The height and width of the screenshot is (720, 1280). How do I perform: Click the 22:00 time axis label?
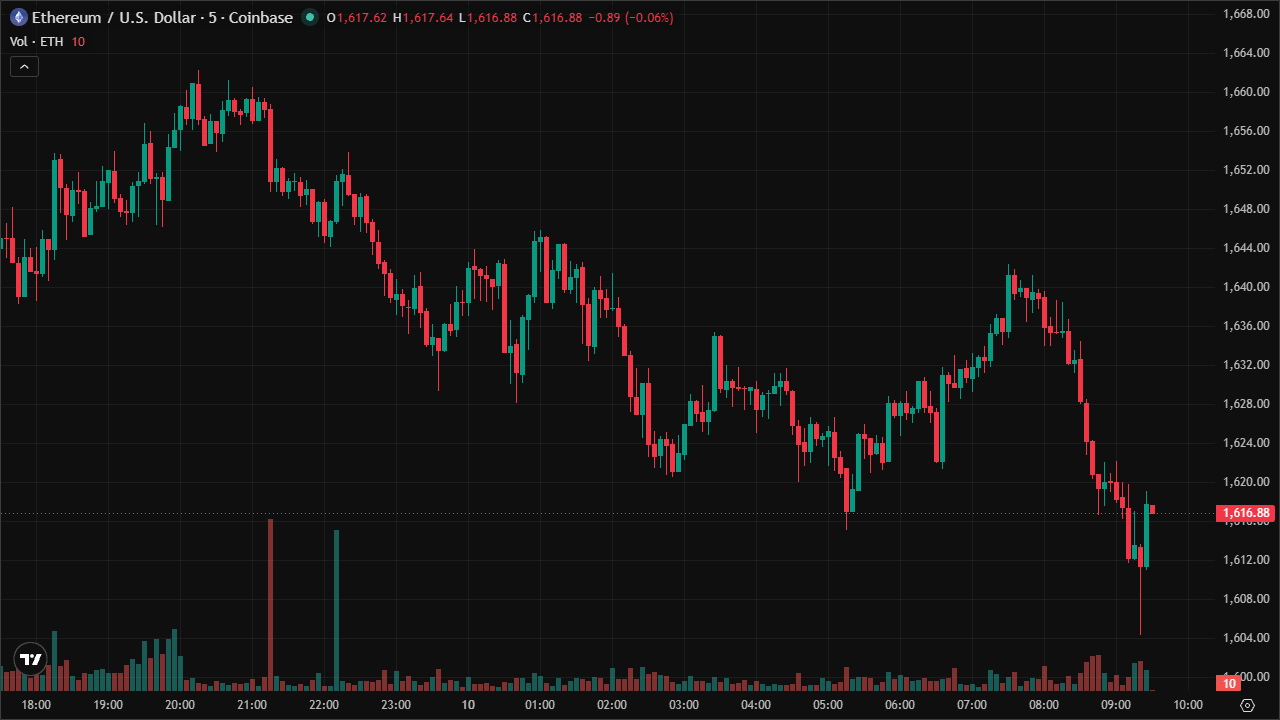click(x=324, y=705)
